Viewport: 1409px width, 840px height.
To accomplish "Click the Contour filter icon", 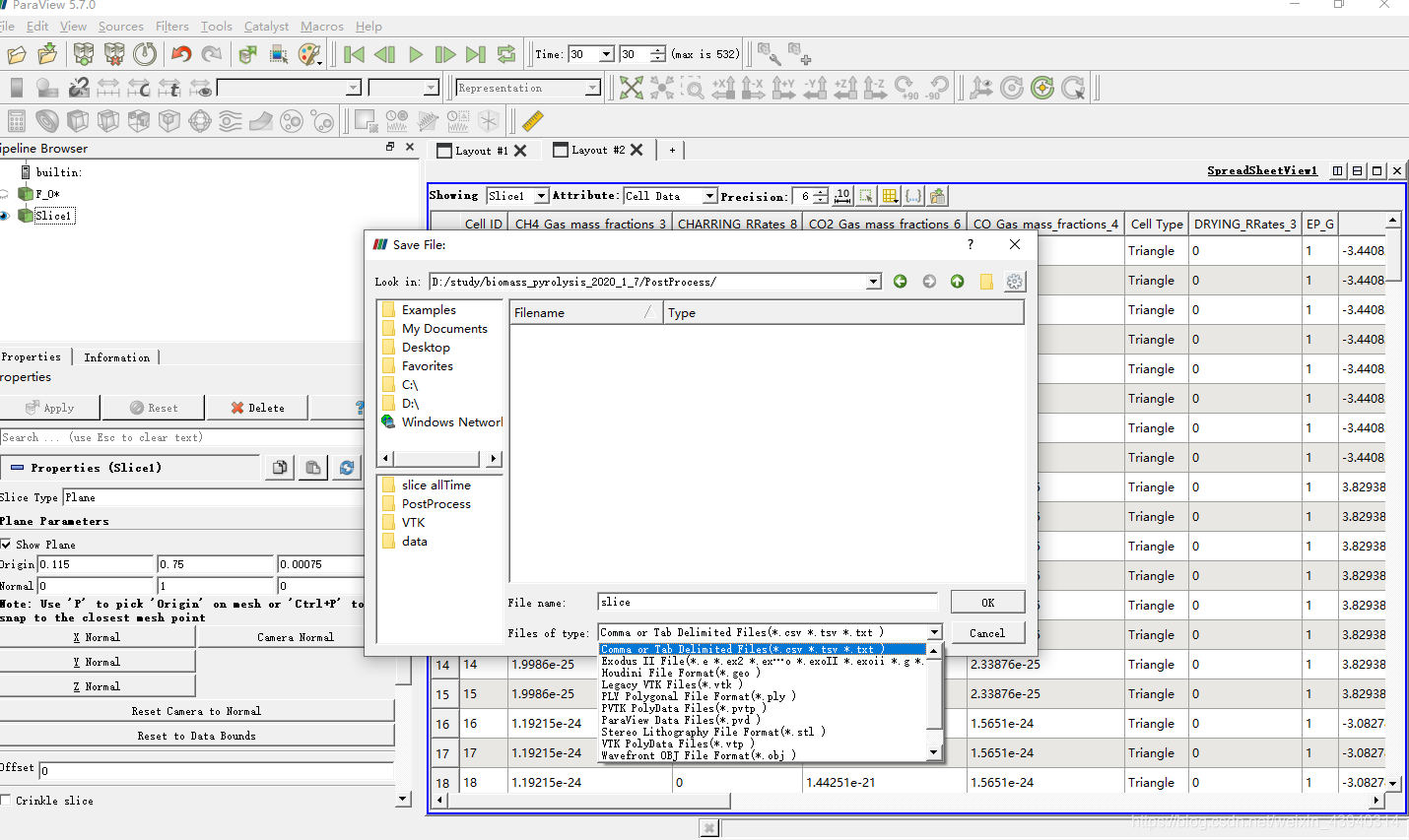I will click(47, 121).
